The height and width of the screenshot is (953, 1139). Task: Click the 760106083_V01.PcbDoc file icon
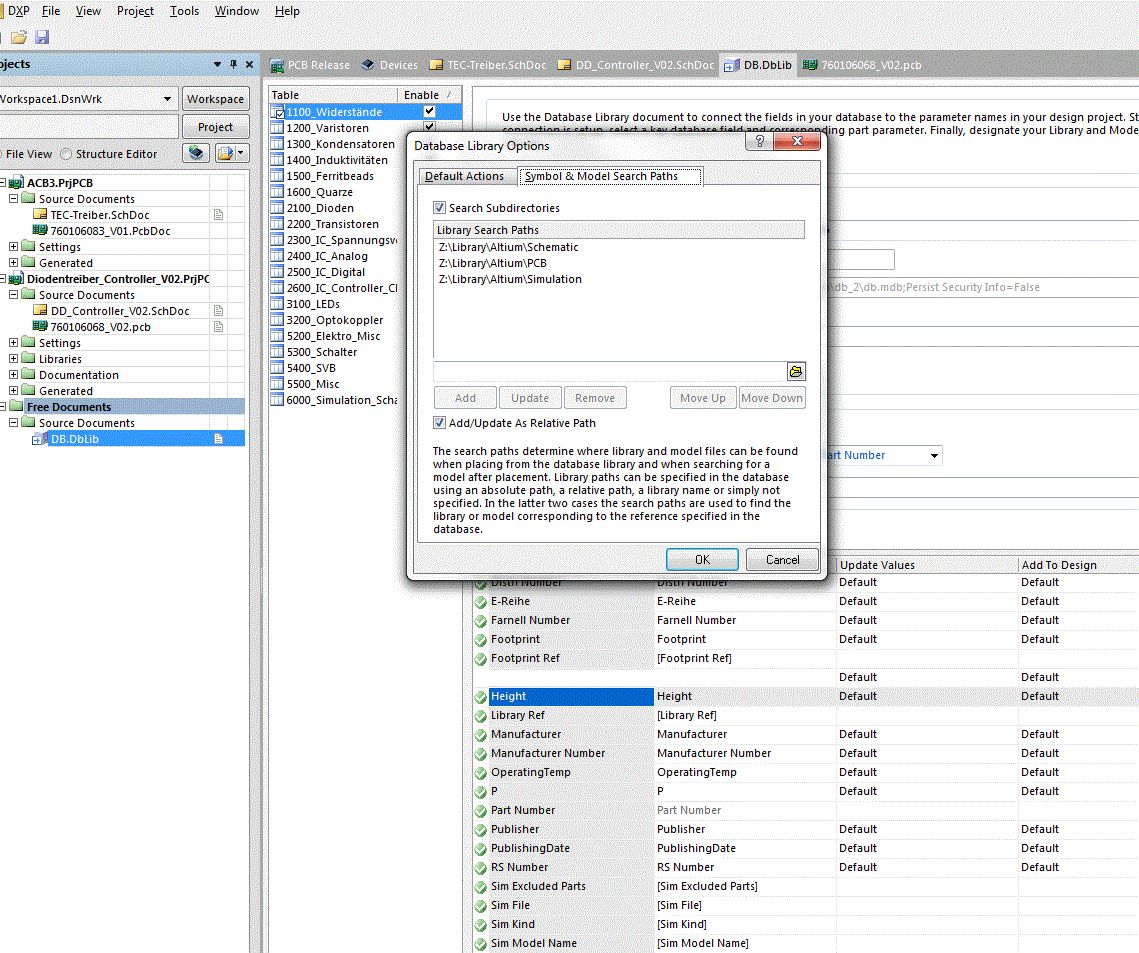41,231
